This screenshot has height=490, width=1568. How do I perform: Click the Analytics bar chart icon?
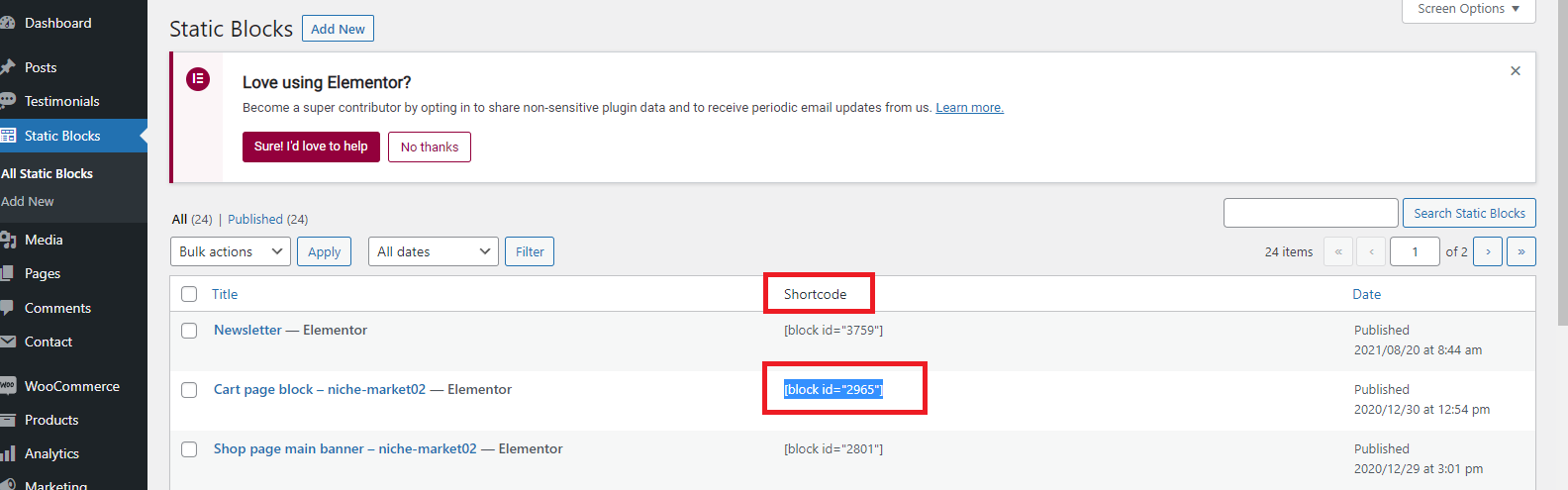[x=7, y=453]
